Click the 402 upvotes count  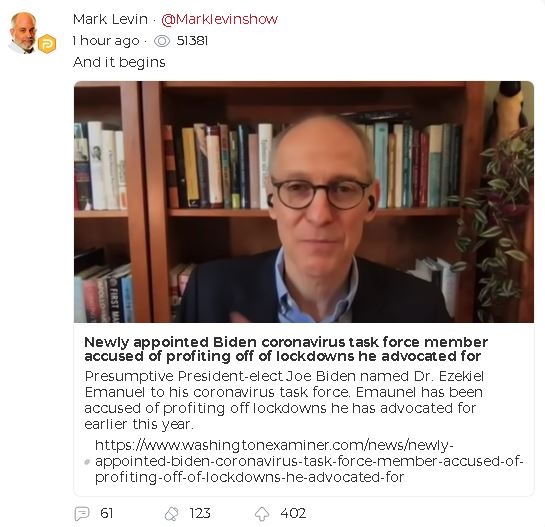[x=293, y=513]
